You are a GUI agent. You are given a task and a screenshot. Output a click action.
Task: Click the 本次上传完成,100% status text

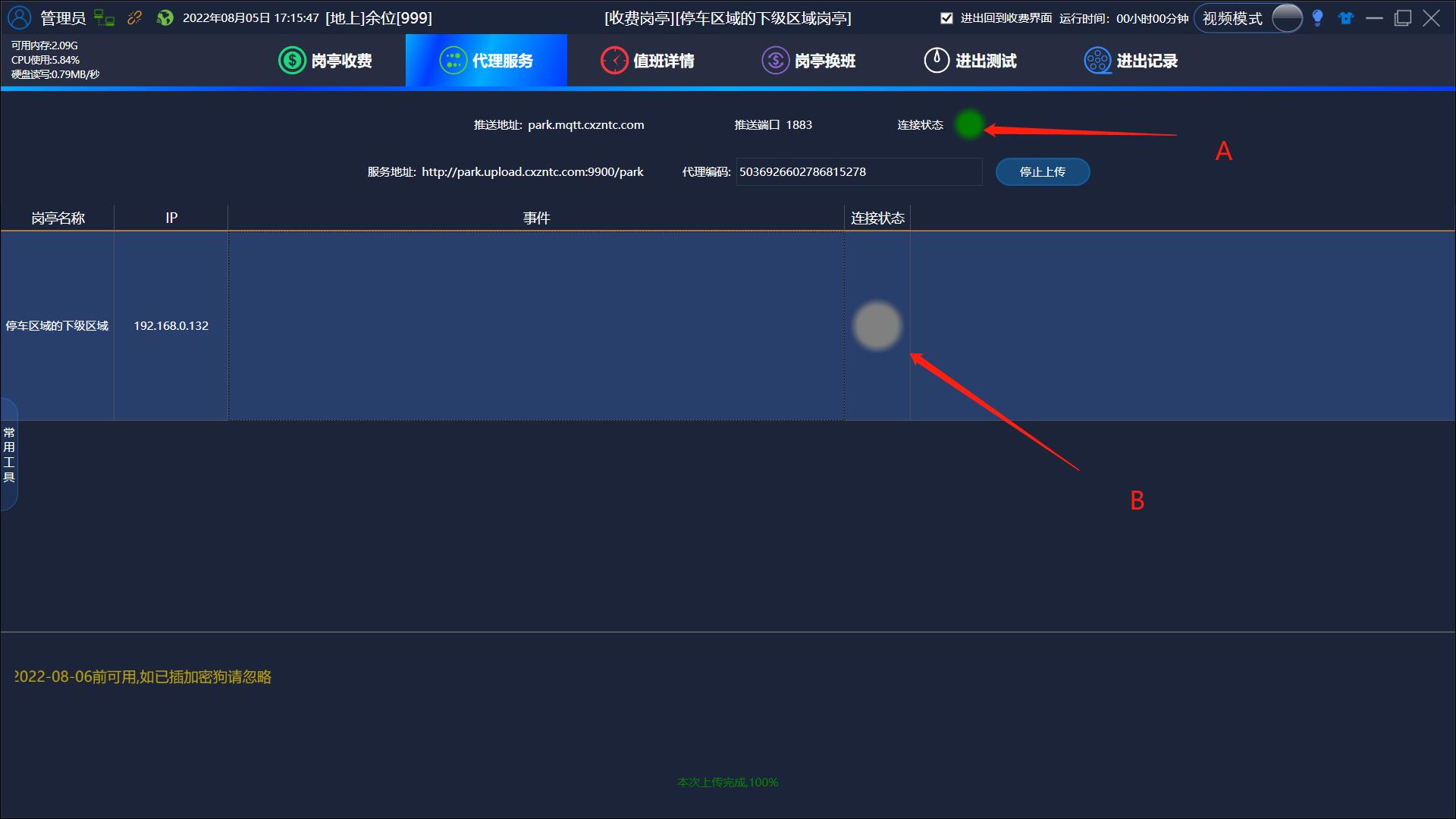(727, 782)
